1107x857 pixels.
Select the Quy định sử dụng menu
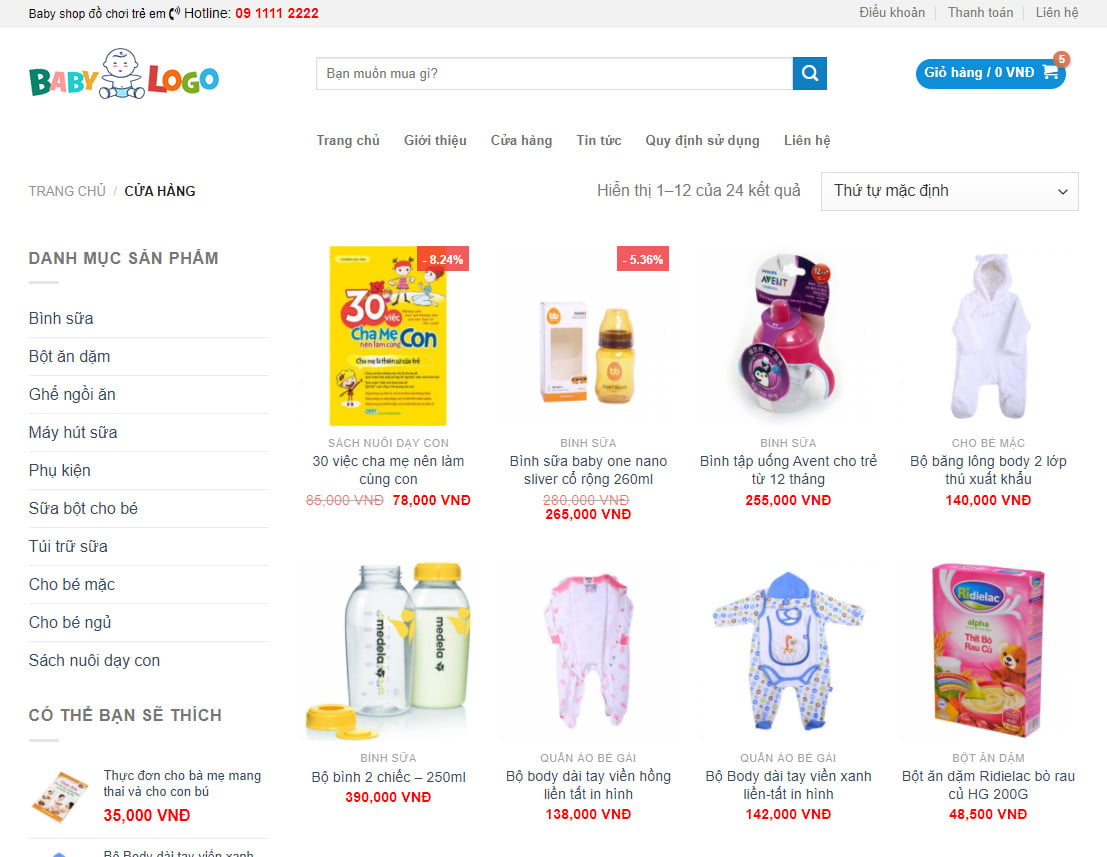[702, 140]
